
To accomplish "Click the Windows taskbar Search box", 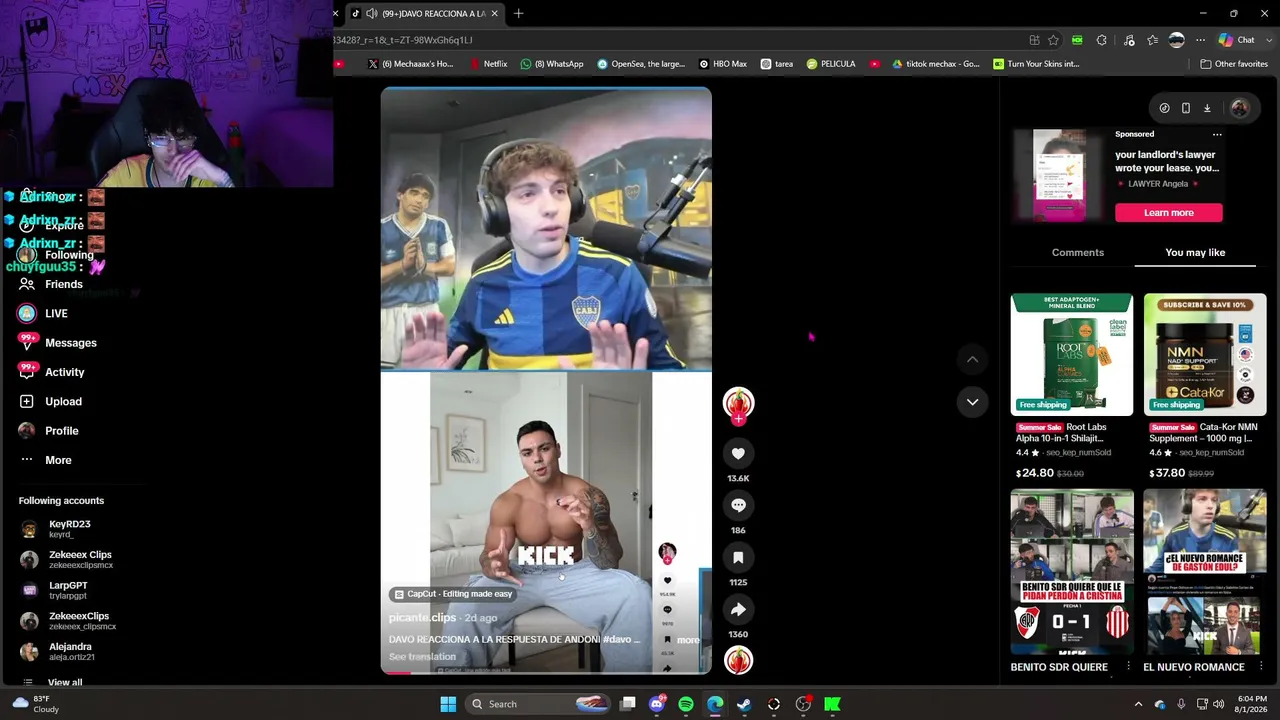I will tap(538, 704).
